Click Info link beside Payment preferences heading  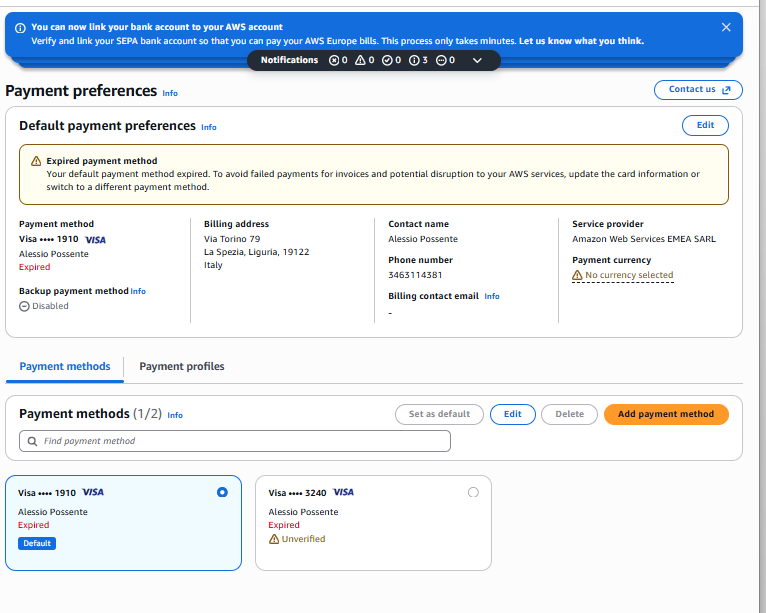tap(170, 93)
